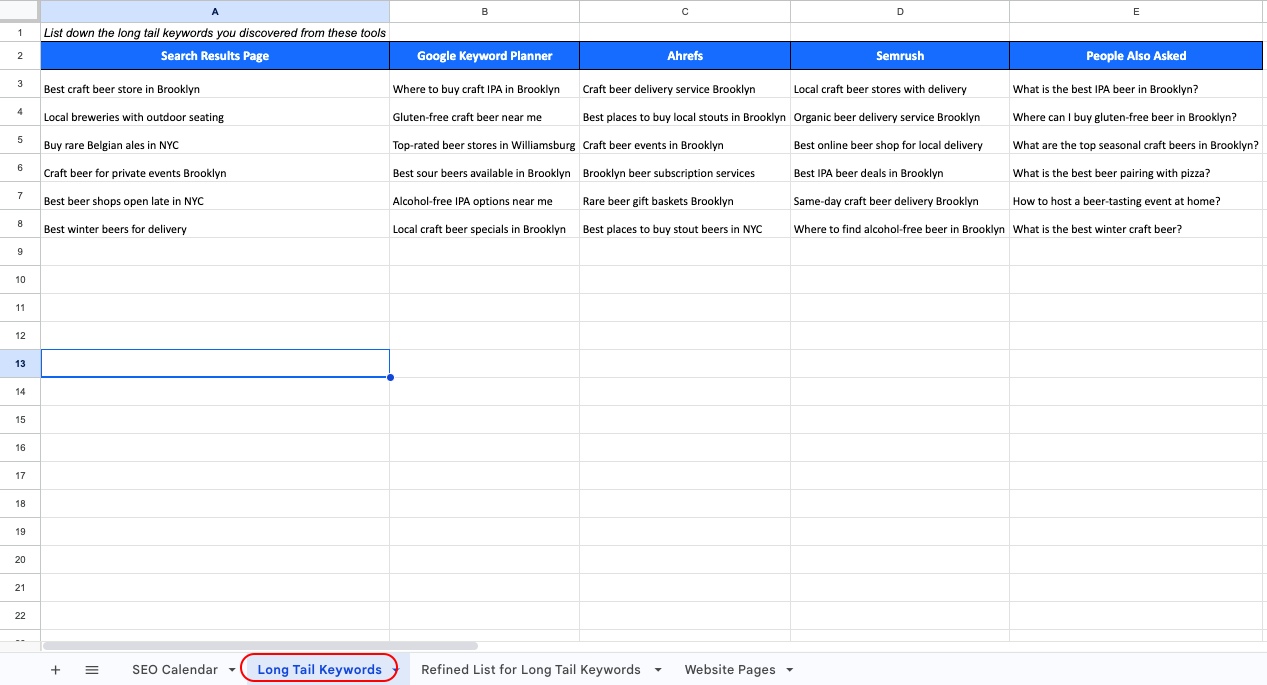Image resolution: width=1267 pixels, height=685 pixels.
Task: Select column A header
Action: point(215,11)
